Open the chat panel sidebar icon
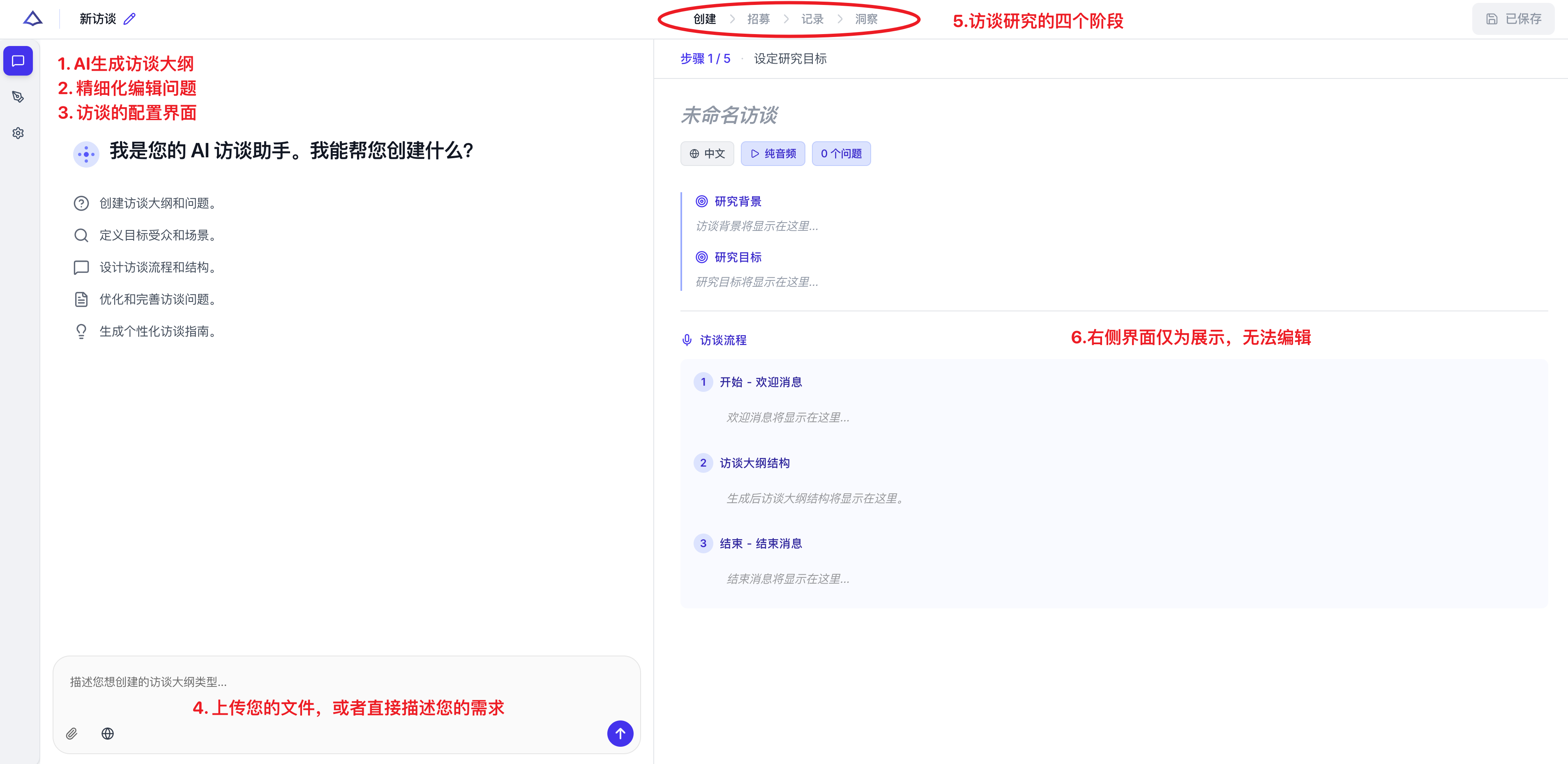The image size is (1568, 764). click(18, 61)
